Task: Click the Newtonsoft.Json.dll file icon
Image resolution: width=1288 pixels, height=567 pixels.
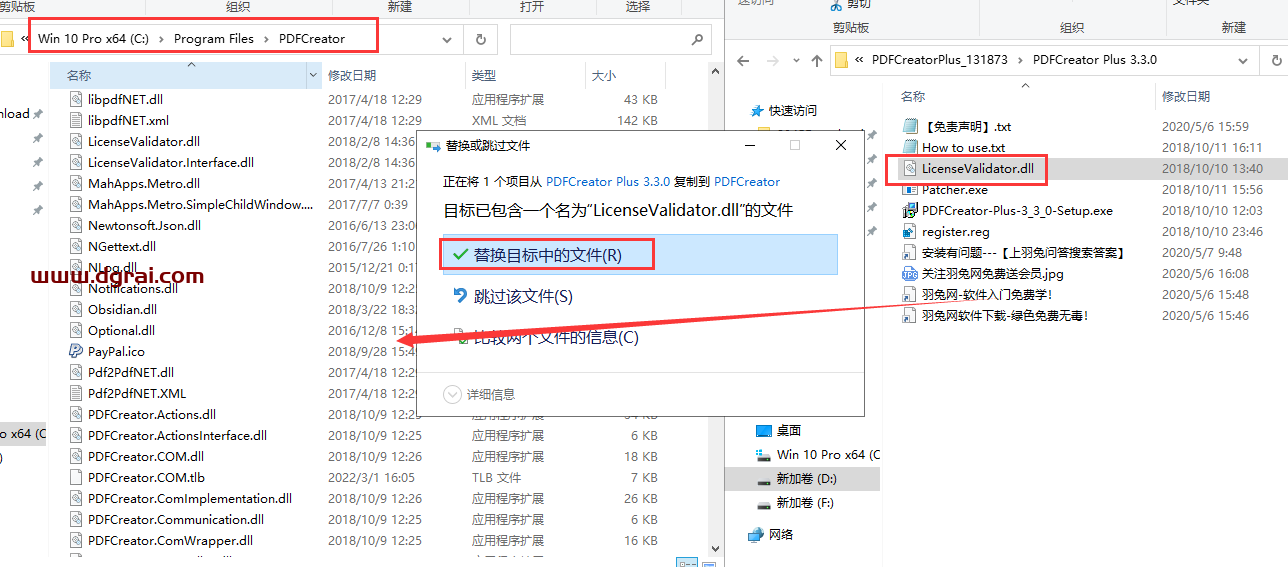Action: 76,225
